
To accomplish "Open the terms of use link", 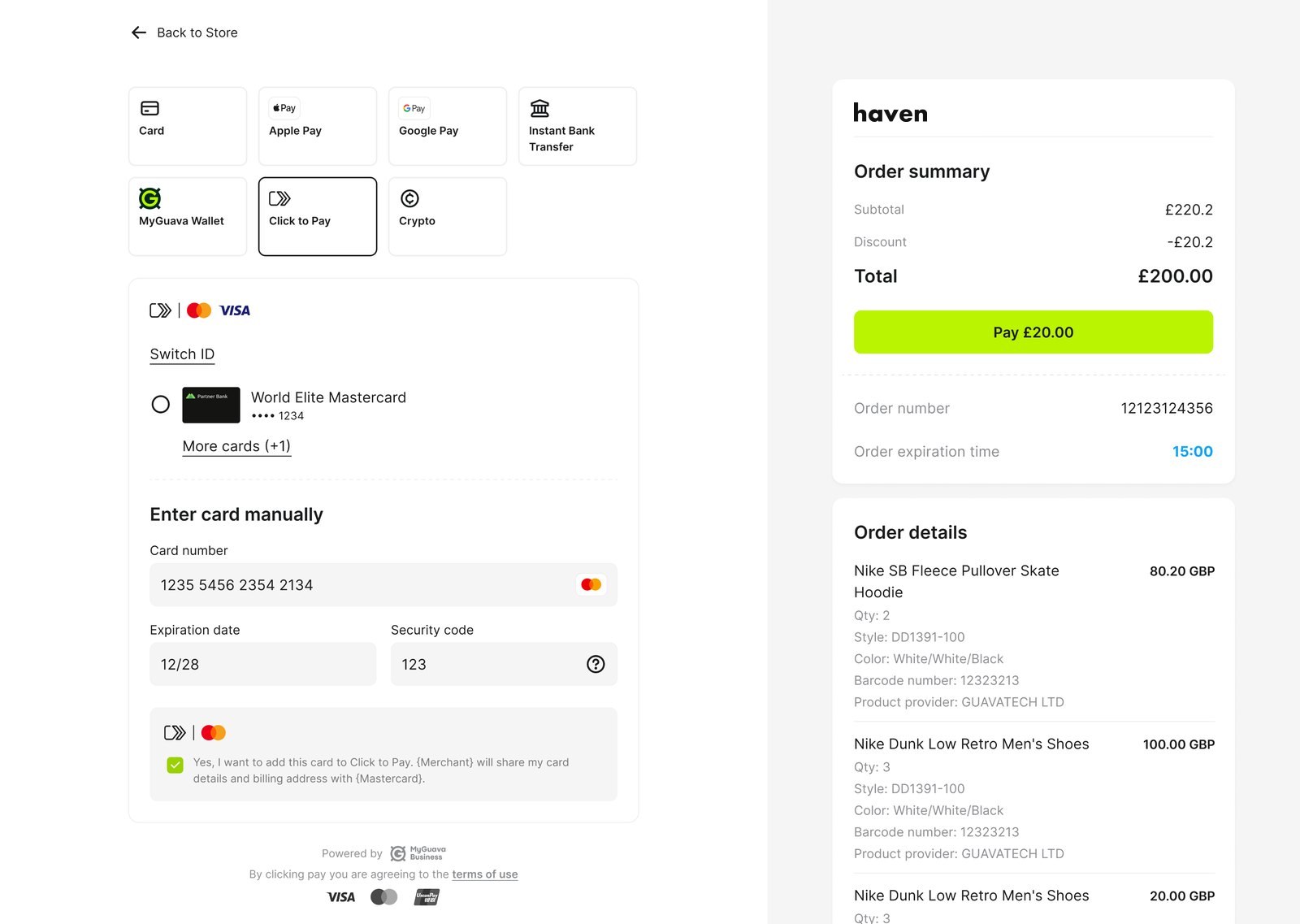I will (x=485, y=874).
